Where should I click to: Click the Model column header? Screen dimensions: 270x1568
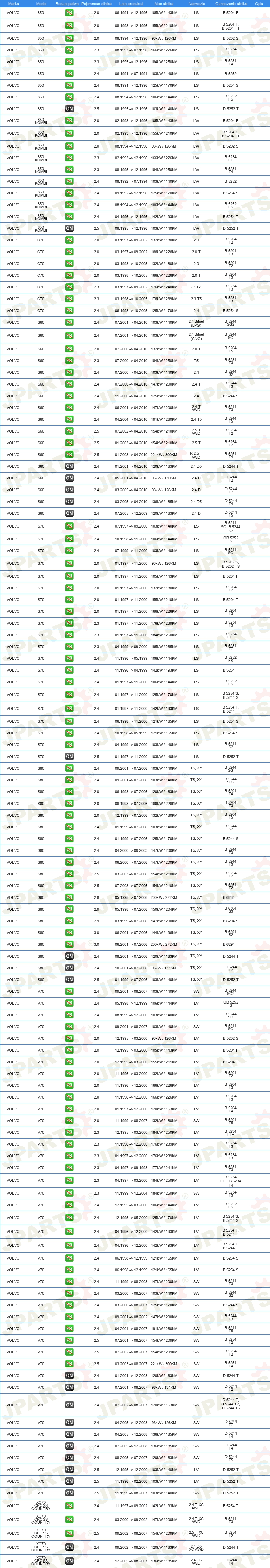(x=41, y=4)
